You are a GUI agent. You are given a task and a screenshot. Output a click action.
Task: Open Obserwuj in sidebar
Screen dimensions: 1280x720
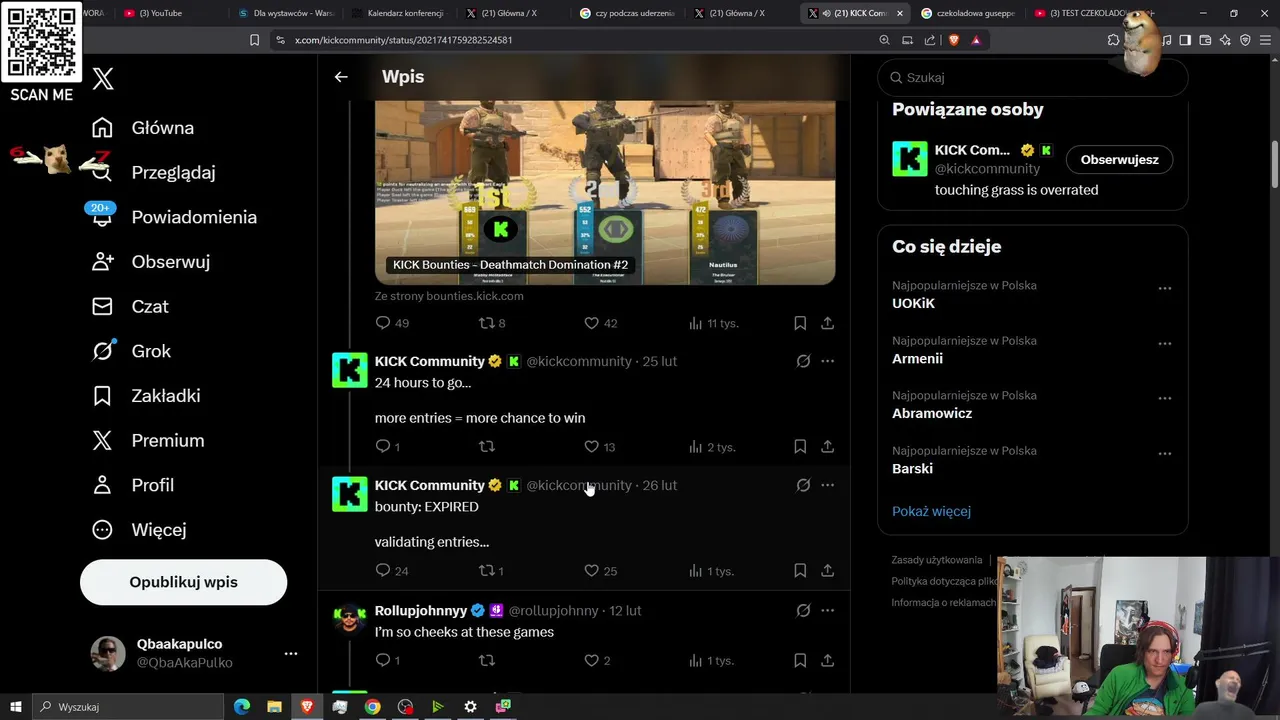[x=151, y=262]
